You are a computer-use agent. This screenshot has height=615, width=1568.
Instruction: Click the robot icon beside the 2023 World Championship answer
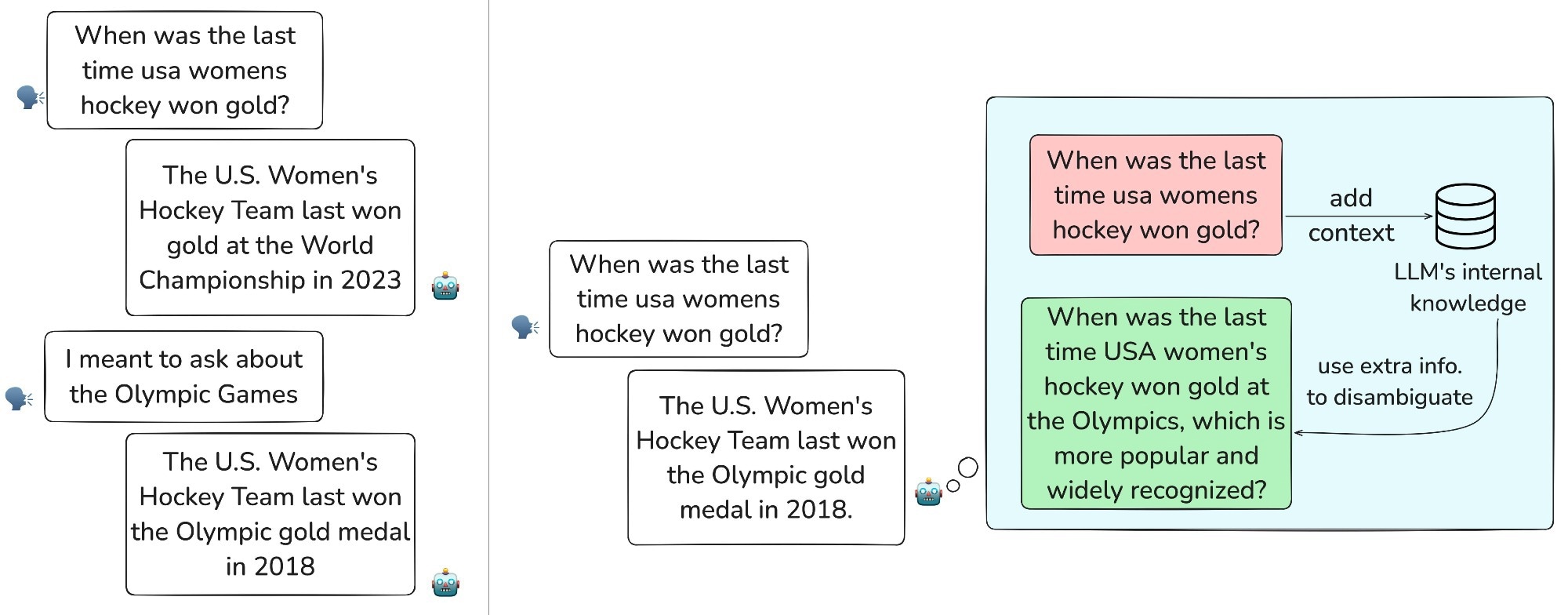(445, 286)
